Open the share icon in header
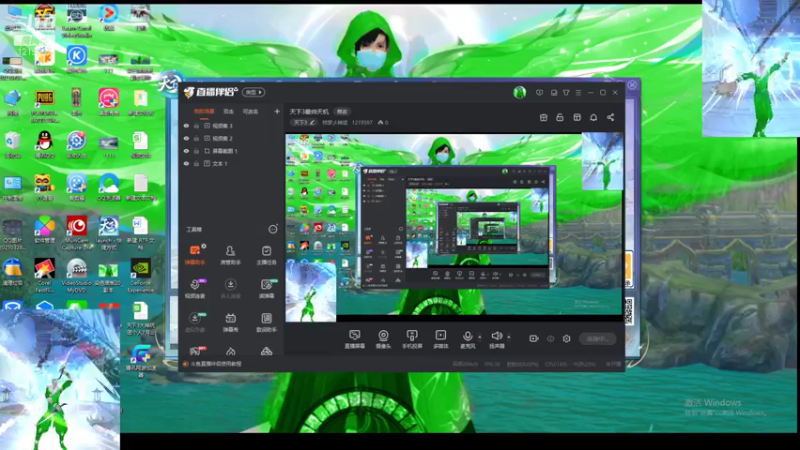 610,117
